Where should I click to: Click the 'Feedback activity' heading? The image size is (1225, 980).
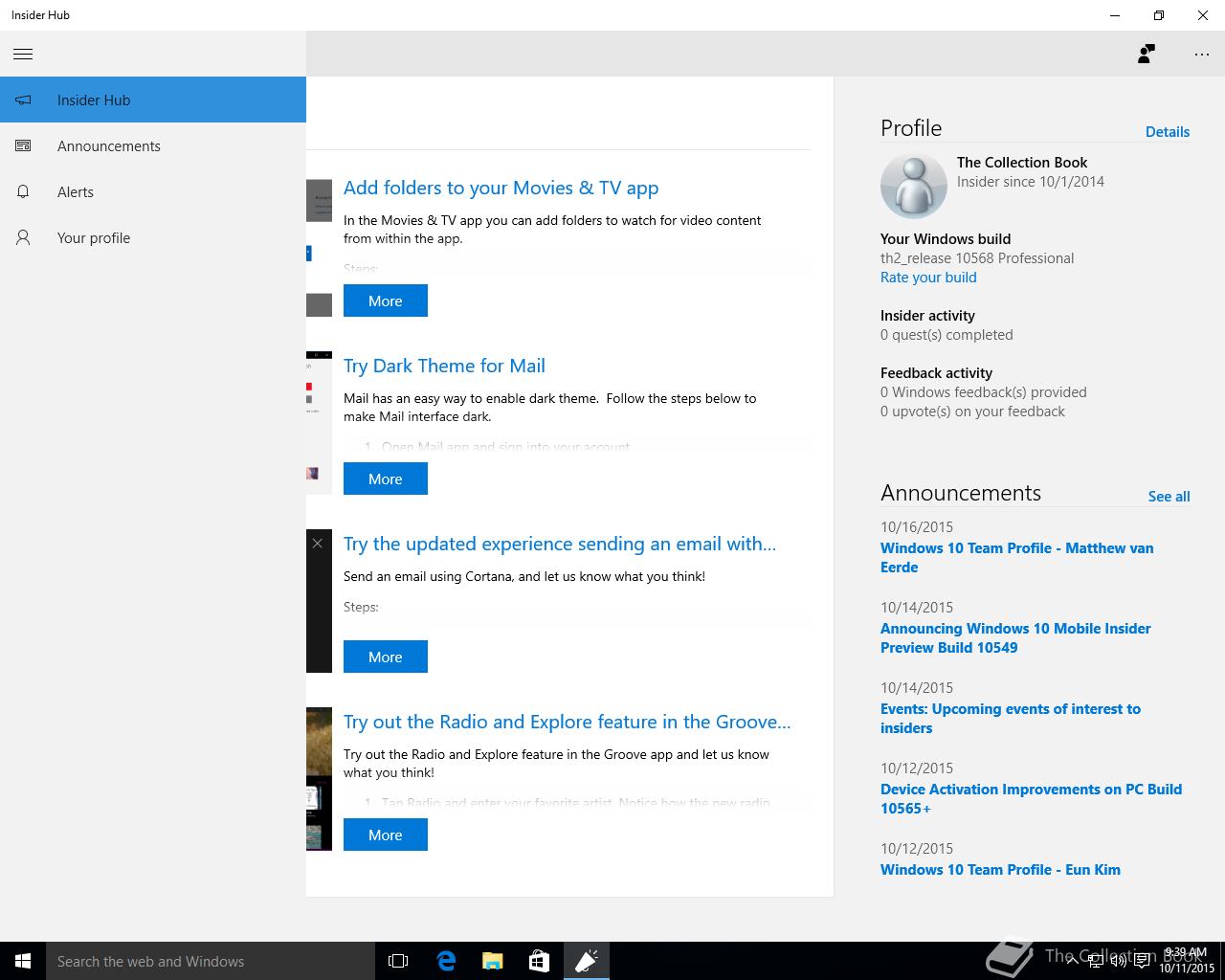(936, 373)
